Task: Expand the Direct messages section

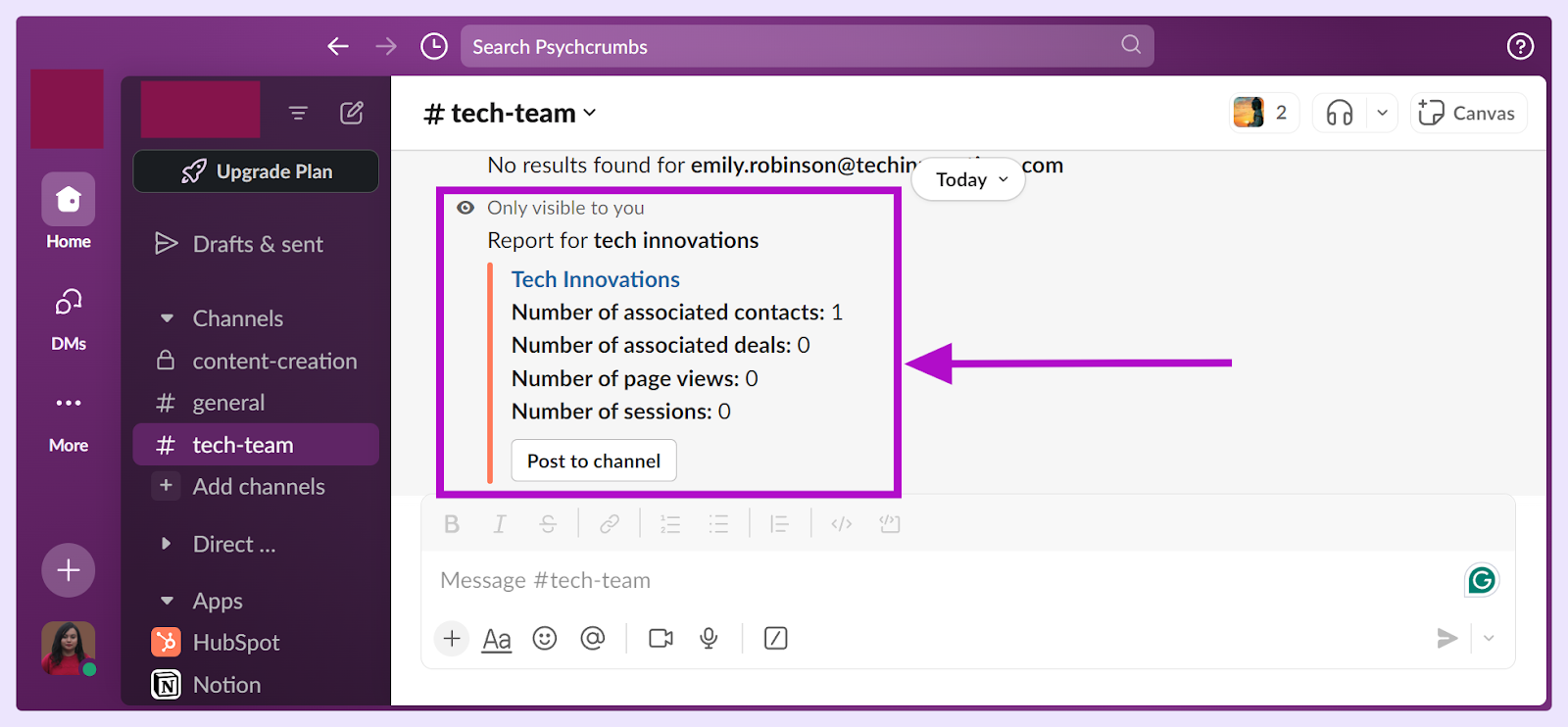Action: [167, 544]
